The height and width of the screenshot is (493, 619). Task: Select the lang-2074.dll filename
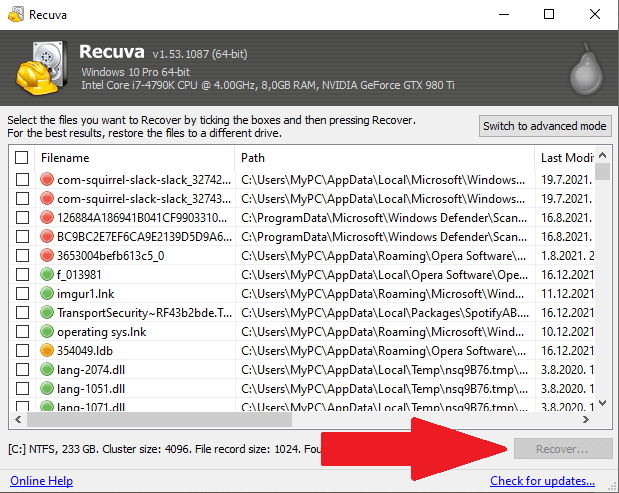[x=91, y=369]
